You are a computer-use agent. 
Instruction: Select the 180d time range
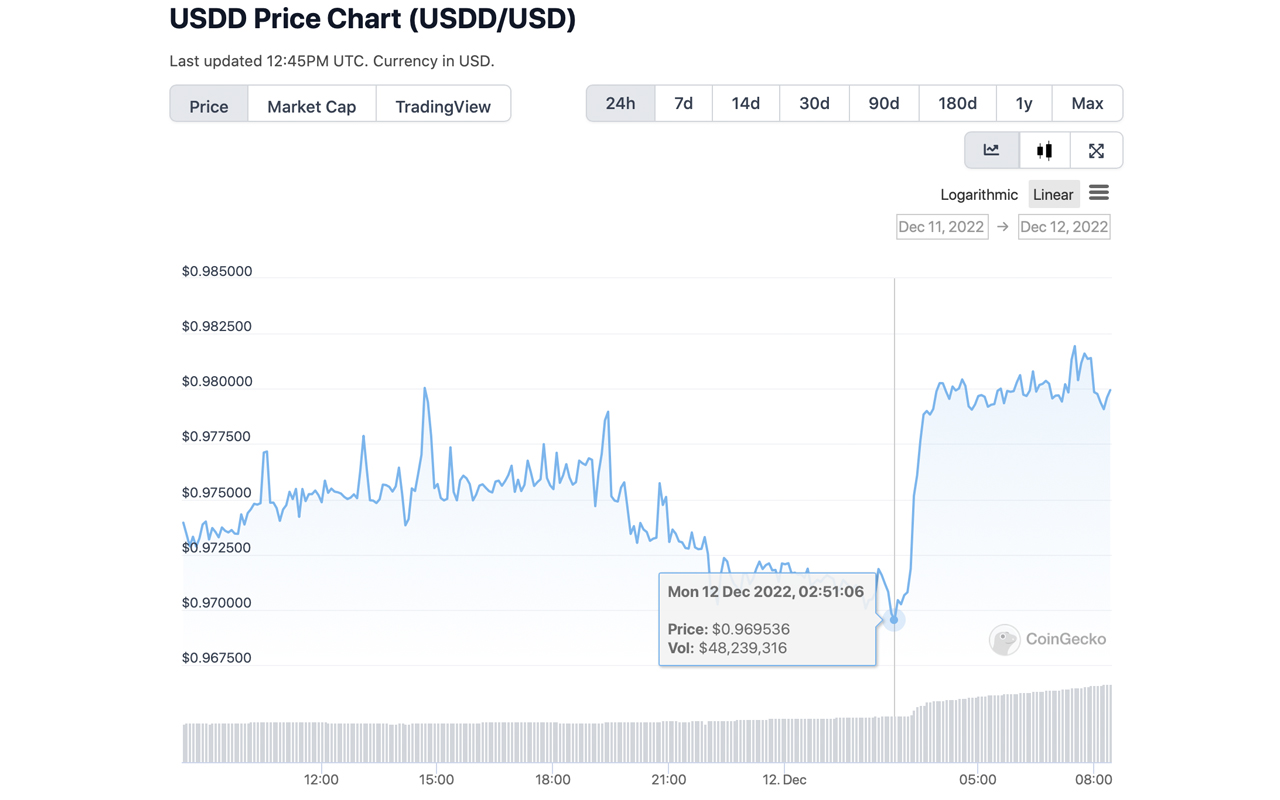pyautogui.click(x=957, y=103)
